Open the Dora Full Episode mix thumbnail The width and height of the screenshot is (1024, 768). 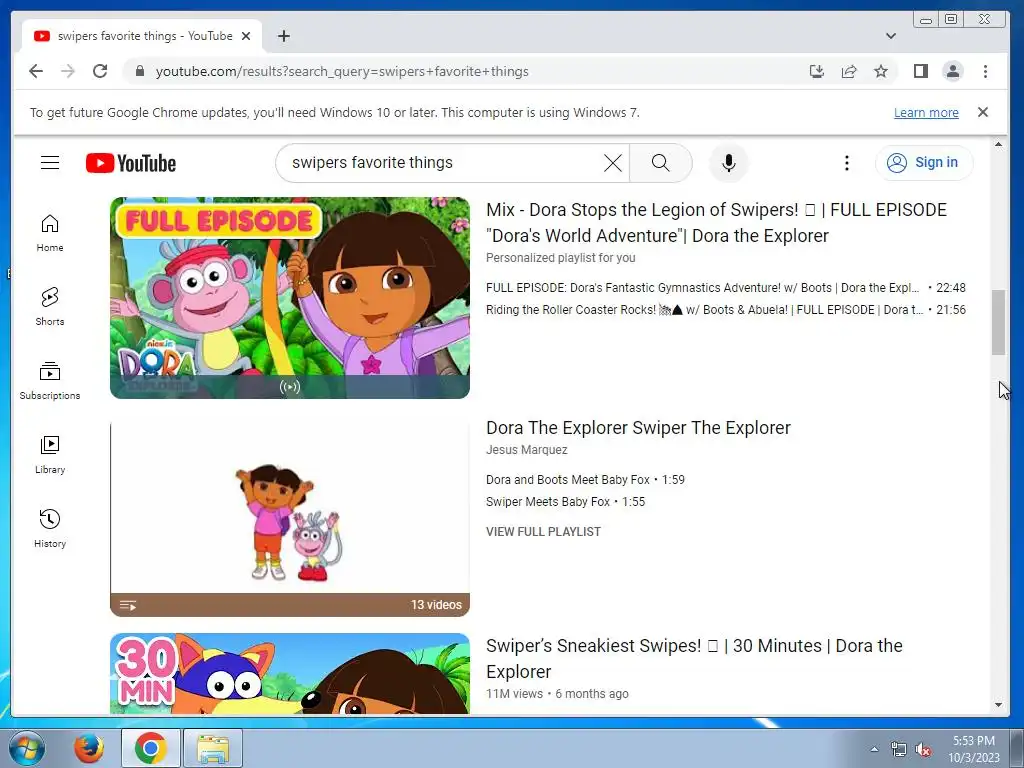click(290, 298)
